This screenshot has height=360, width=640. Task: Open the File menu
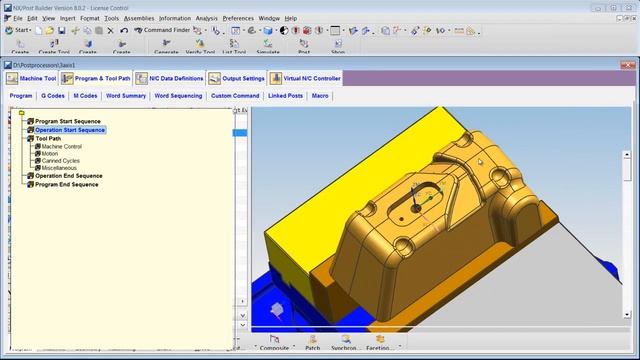(x=18, y=18)
